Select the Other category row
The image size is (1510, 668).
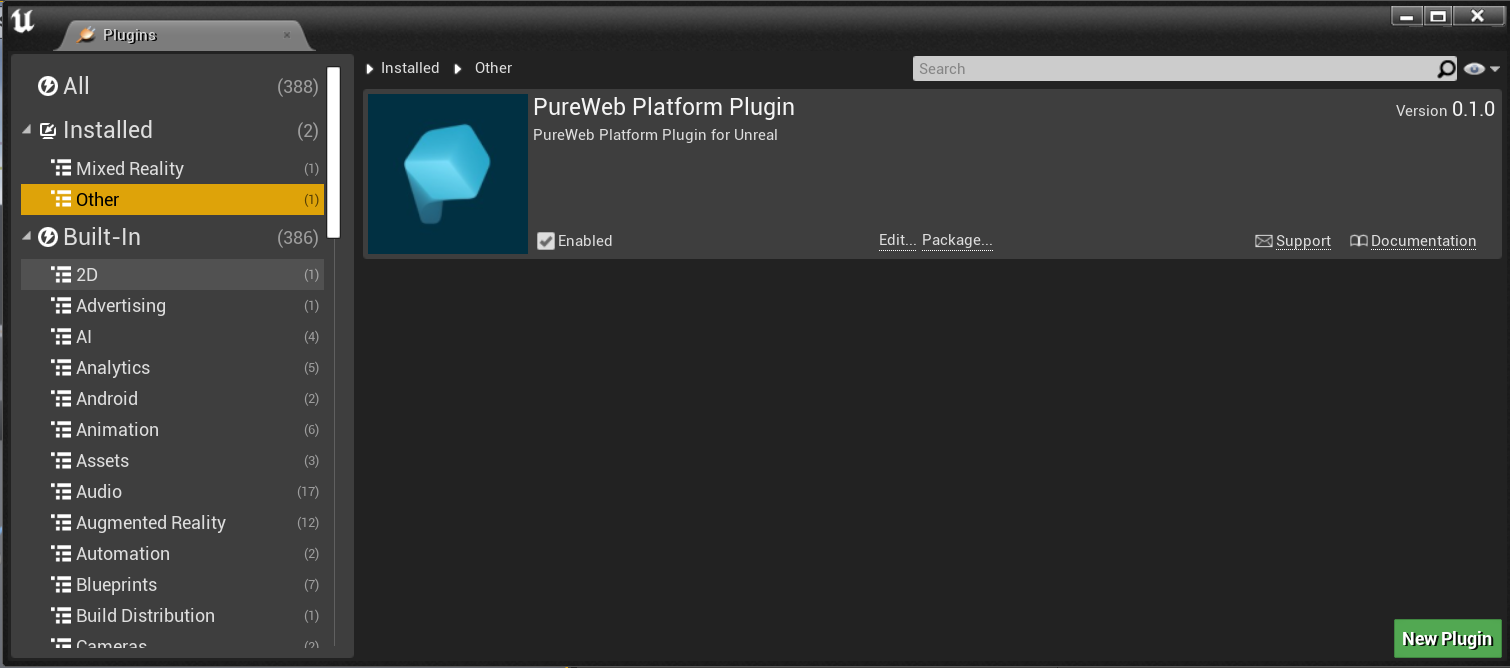coord(172,199)
